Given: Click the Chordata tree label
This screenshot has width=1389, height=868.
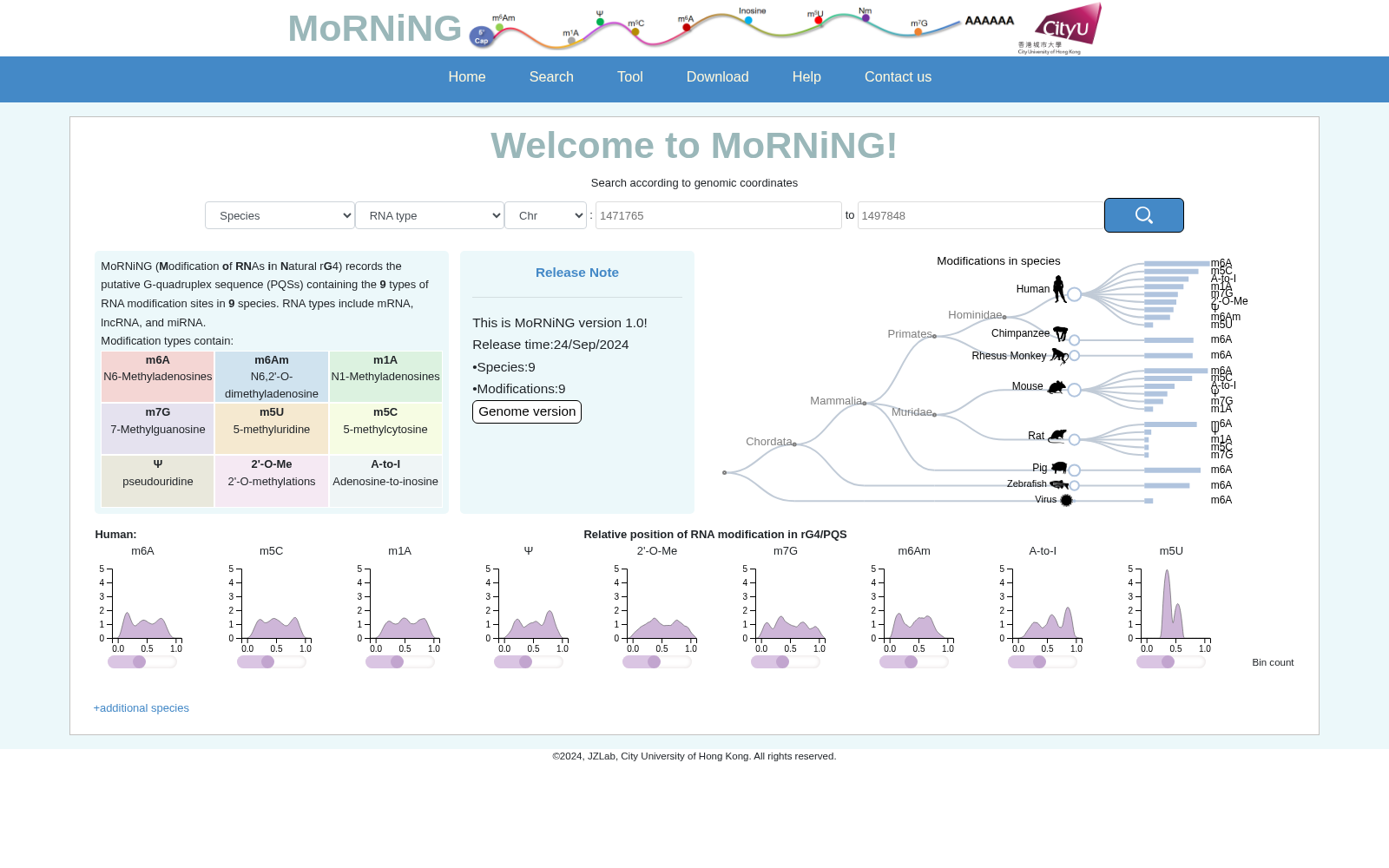Looking at the screenshot, I should click(x=769, y=442).
